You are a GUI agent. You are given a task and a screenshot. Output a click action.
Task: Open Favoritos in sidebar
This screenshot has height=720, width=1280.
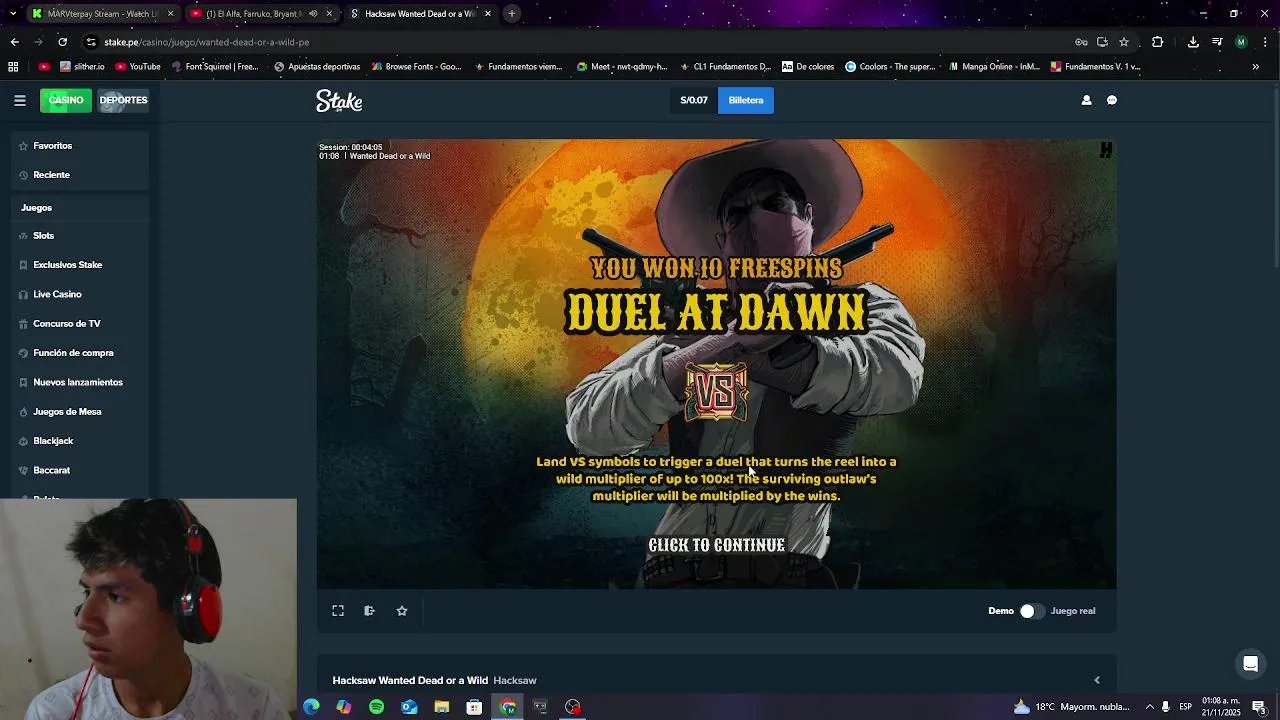pos(80,146)
